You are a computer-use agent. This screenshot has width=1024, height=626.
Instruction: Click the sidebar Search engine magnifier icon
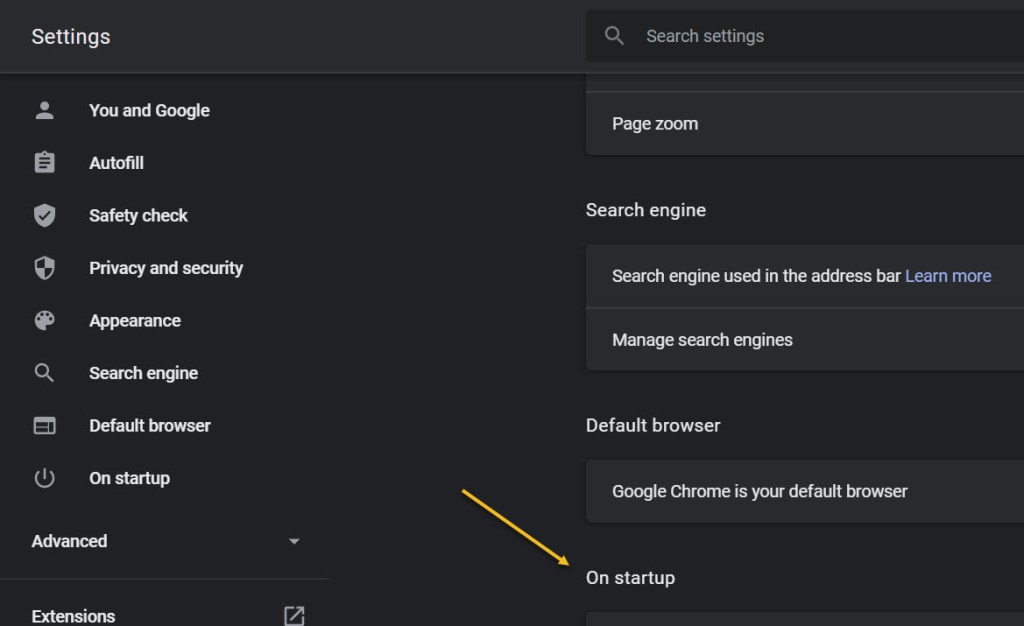pos(44,373)
